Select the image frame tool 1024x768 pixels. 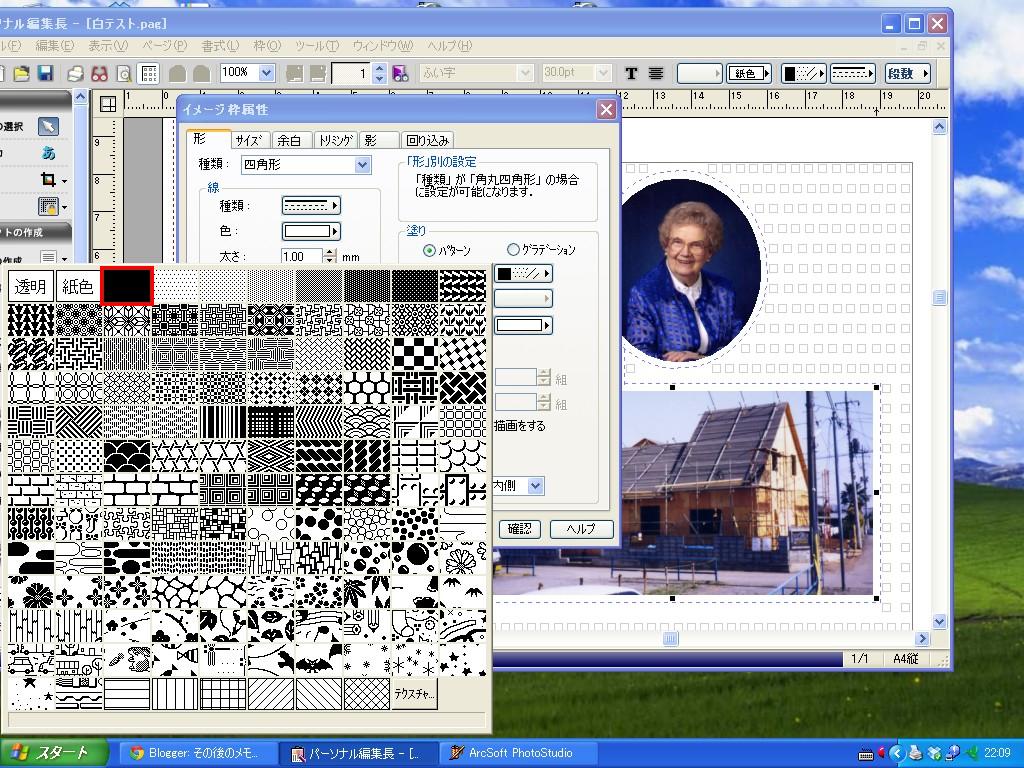pos(48,206)
